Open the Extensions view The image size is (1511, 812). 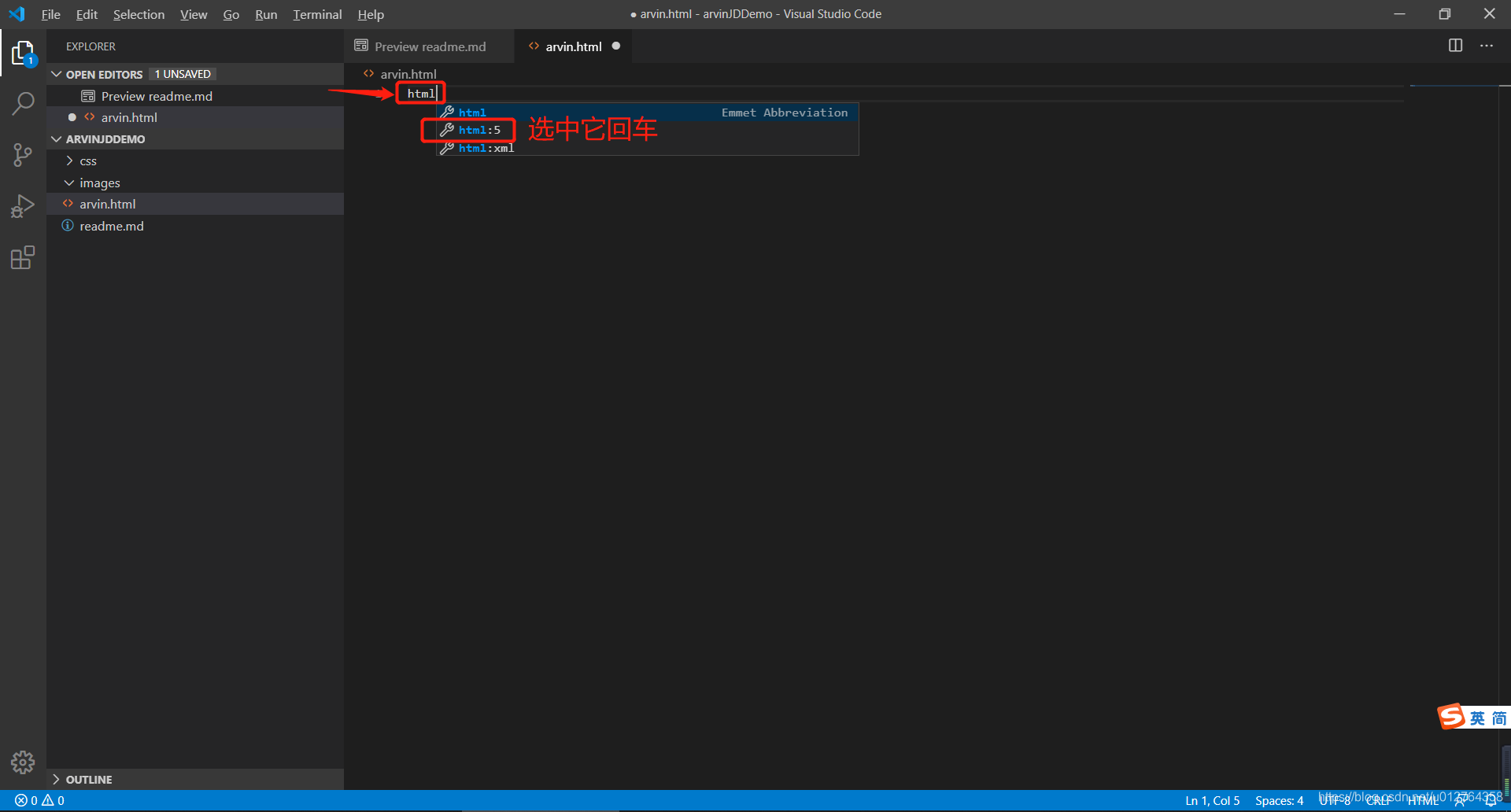[x=23, y=257]
